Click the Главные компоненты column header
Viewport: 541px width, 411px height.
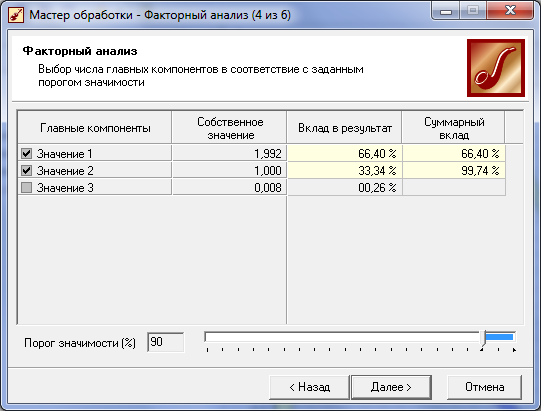(95, 128)
